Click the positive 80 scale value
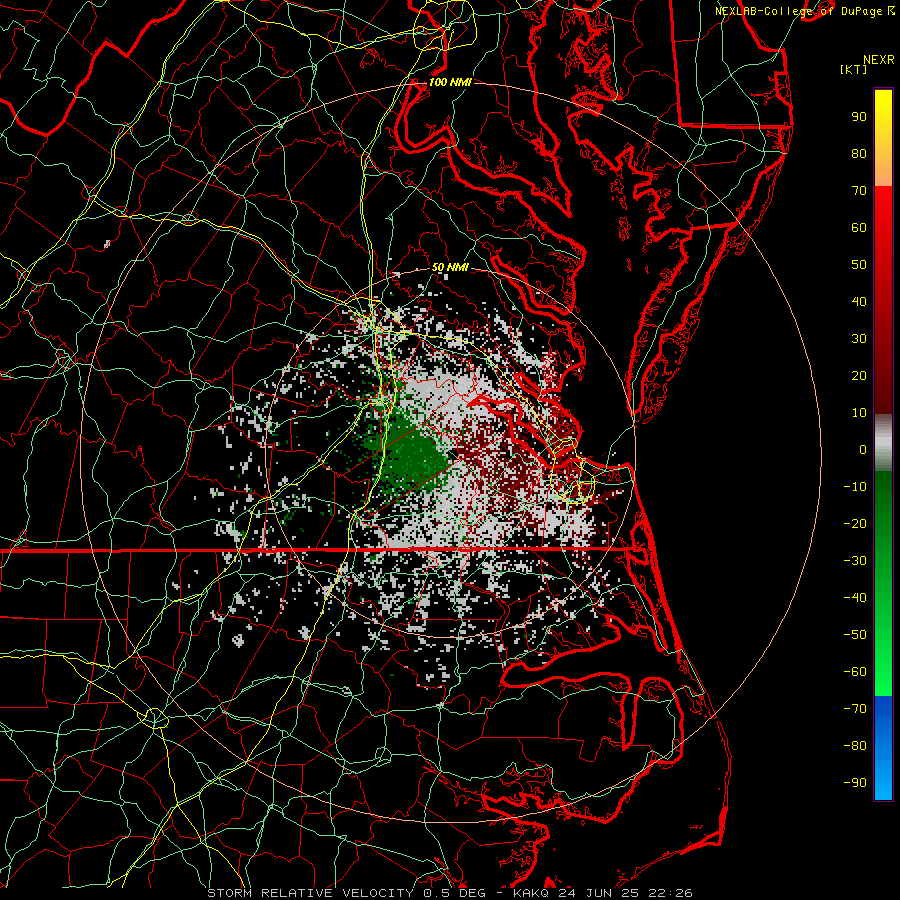The height and width of the screenshot is (900, 900). pyautogui.click(x=859, y=154)
